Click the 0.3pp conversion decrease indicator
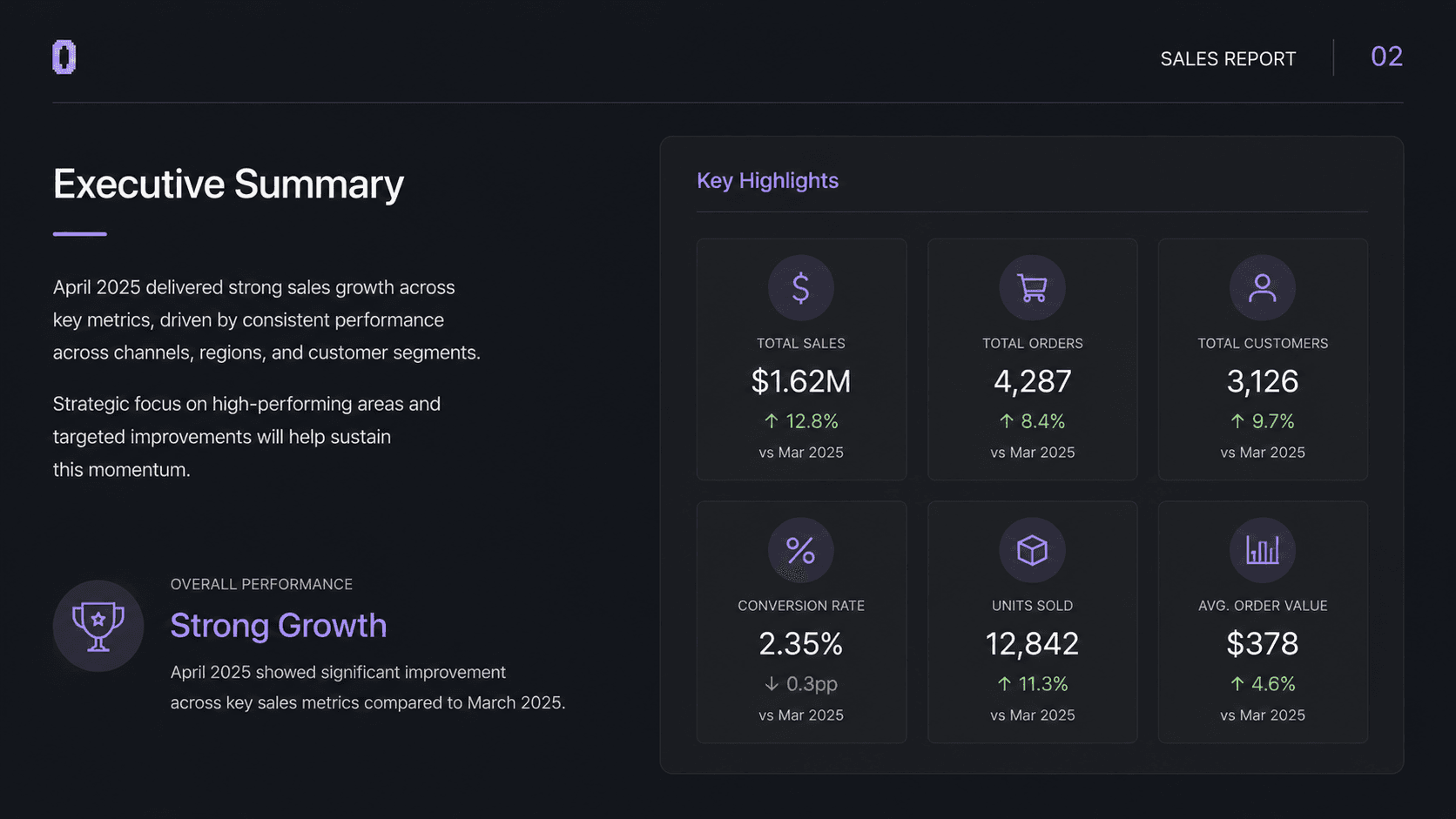 801,684
